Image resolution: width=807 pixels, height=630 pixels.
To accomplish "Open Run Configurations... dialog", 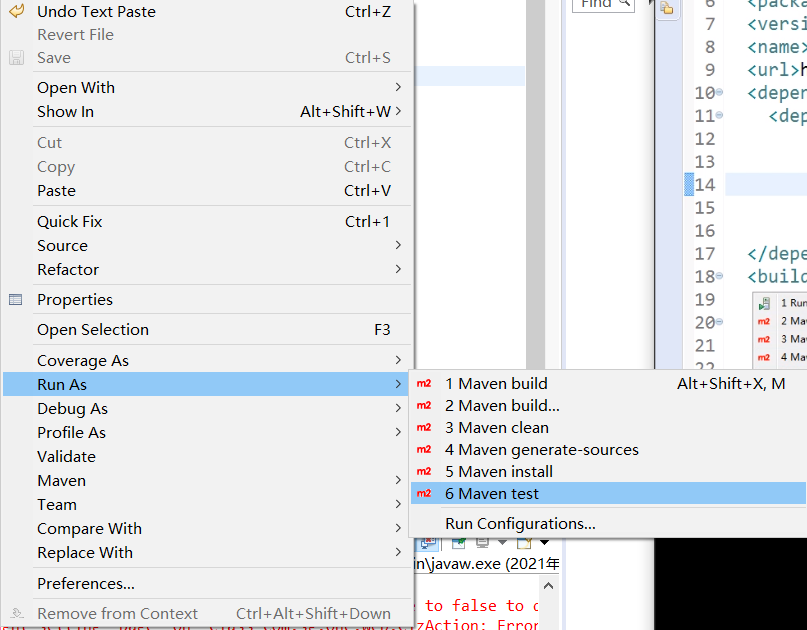I will [x=608, y=523].
